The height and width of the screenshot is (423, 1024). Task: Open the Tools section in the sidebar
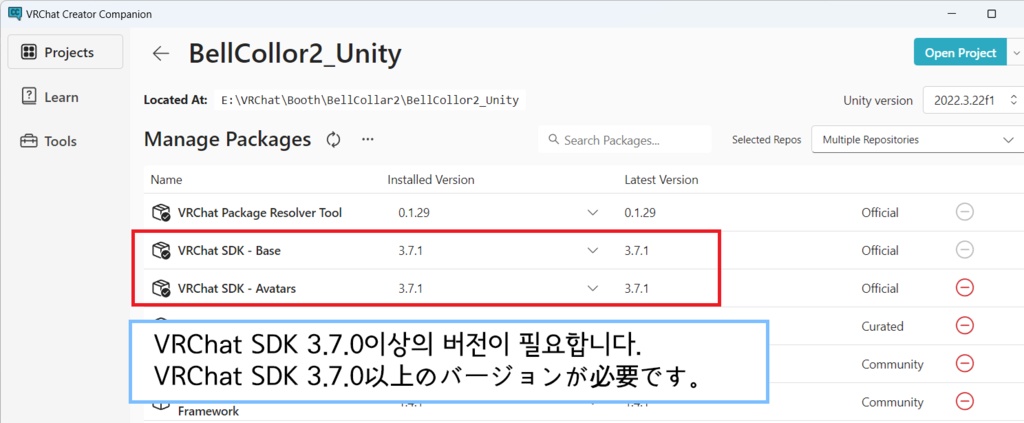60,141
